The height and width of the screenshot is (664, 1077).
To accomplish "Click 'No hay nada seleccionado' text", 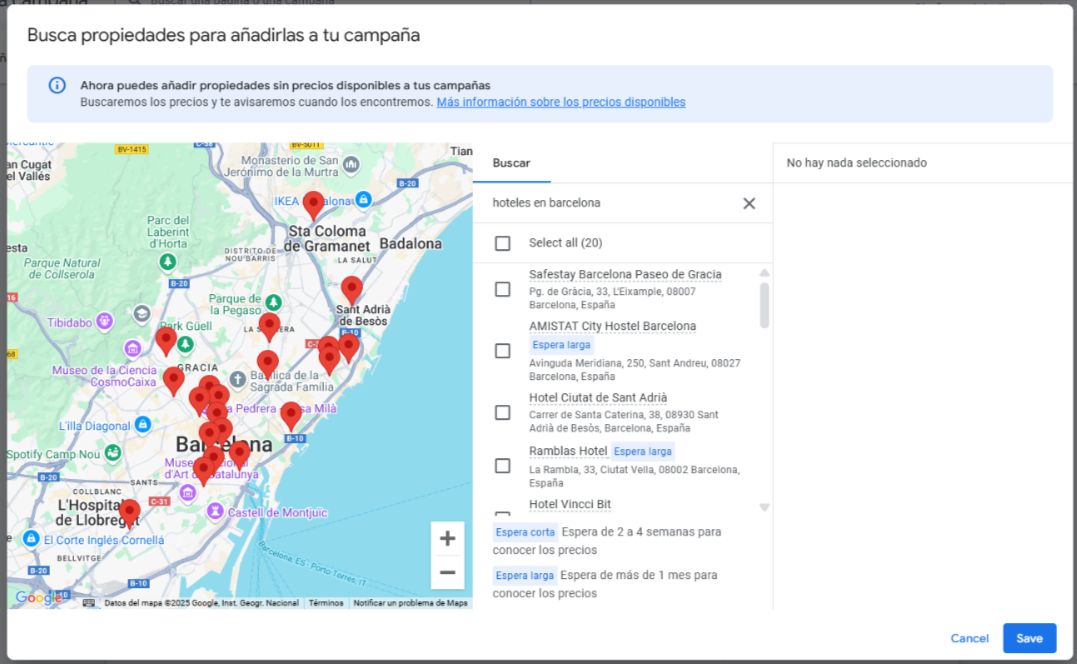I will tap(857, 163).
